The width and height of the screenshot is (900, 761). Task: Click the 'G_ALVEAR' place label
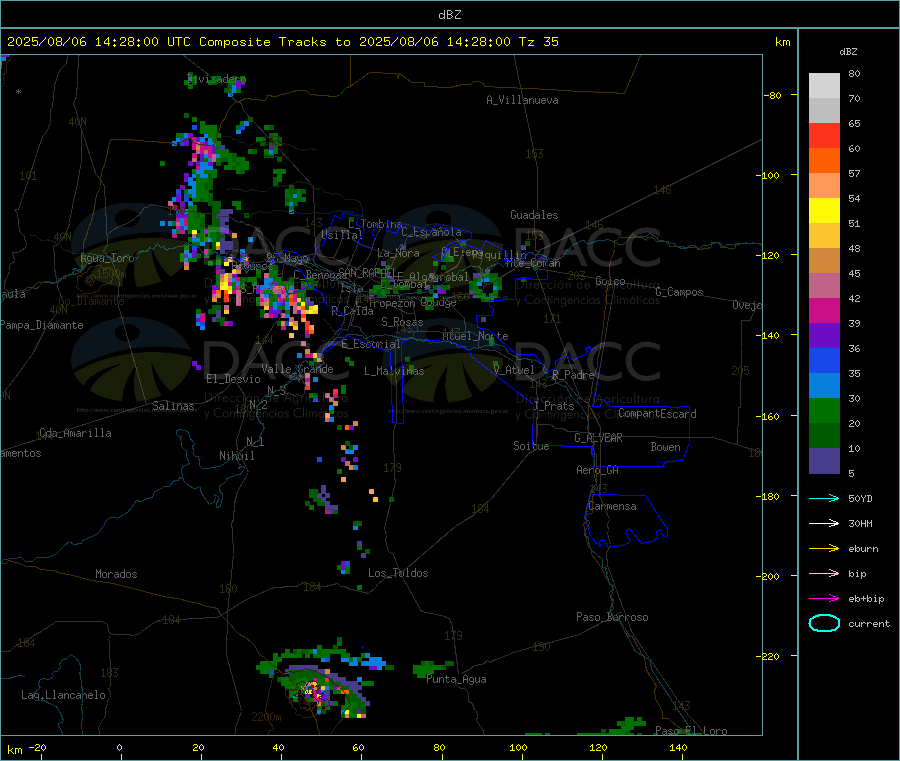(598, 438)
